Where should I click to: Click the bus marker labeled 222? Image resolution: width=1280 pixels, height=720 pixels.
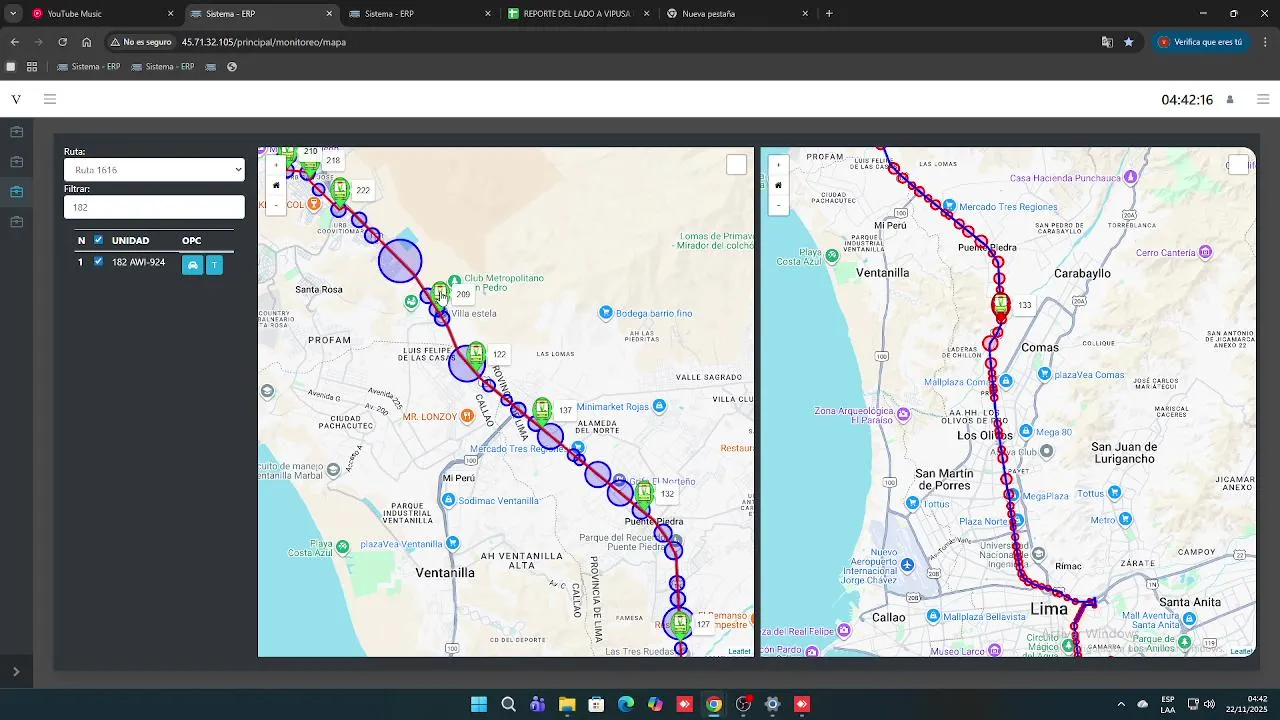point(341,190)
